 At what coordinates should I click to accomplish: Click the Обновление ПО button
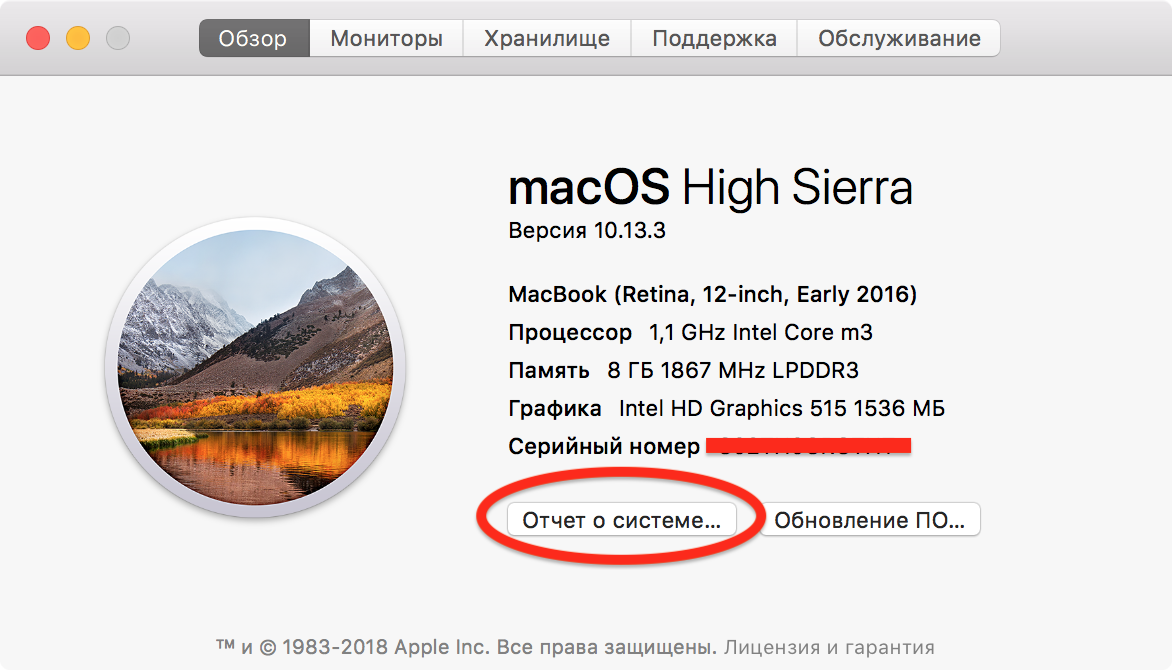pyautogui.click(x=869, y=520)
